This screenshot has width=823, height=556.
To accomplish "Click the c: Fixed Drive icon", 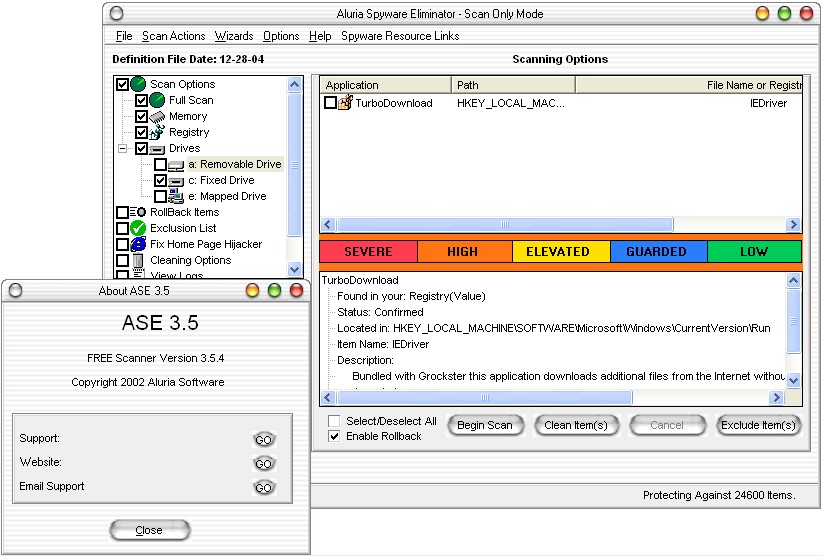I will click(176, 181).
